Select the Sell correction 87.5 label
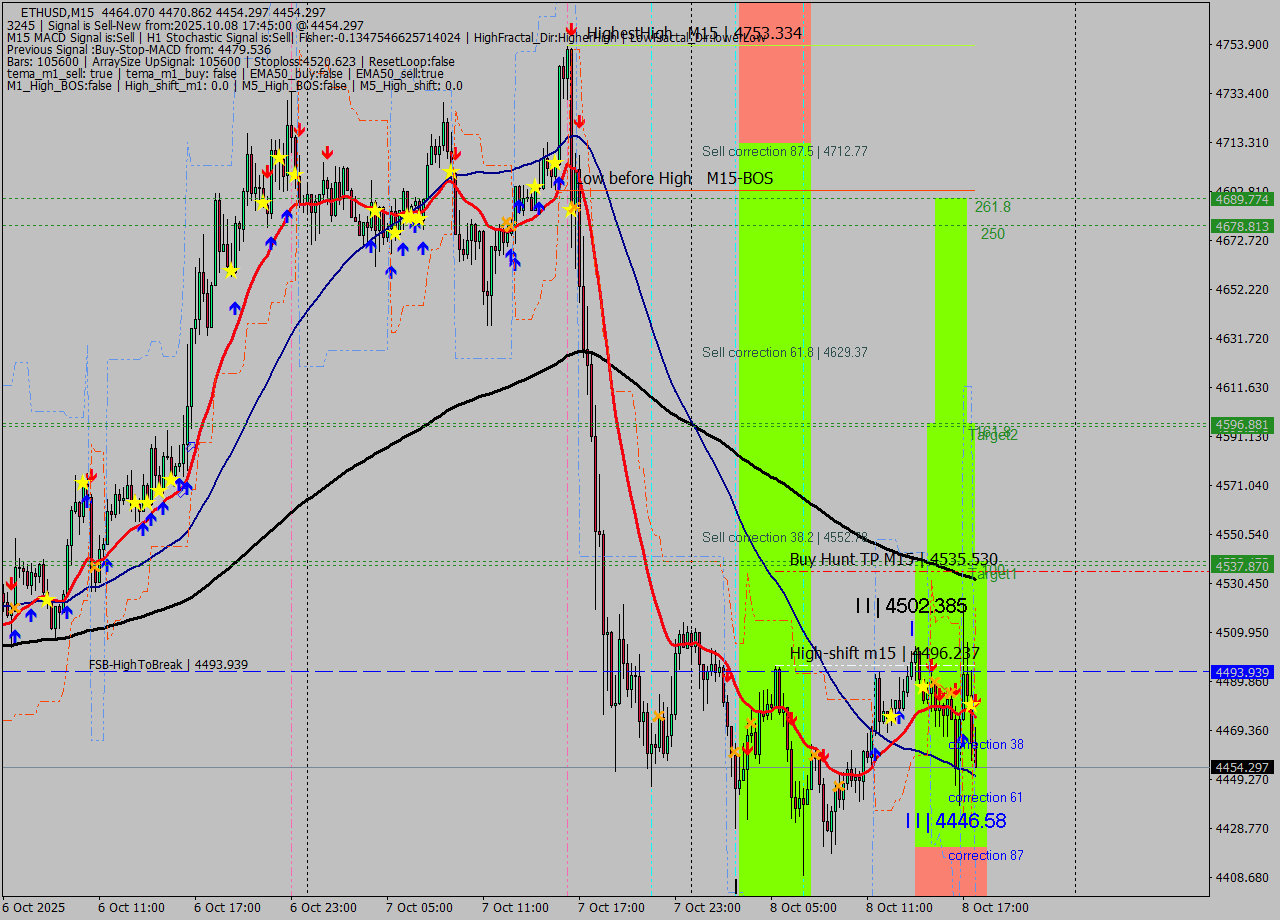This screenshot has height=920, width=1280. (x=784, y=151)
